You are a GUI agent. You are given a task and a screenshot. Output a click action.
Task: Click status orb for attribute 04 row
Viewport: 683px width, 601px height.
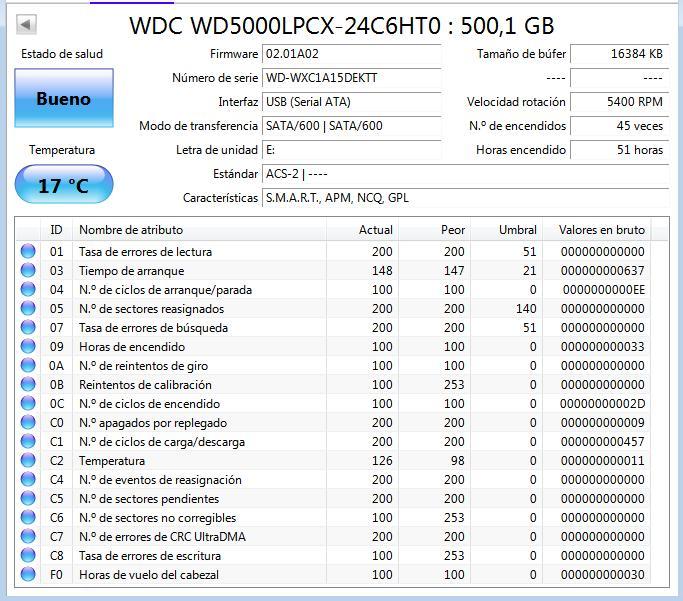28,289
